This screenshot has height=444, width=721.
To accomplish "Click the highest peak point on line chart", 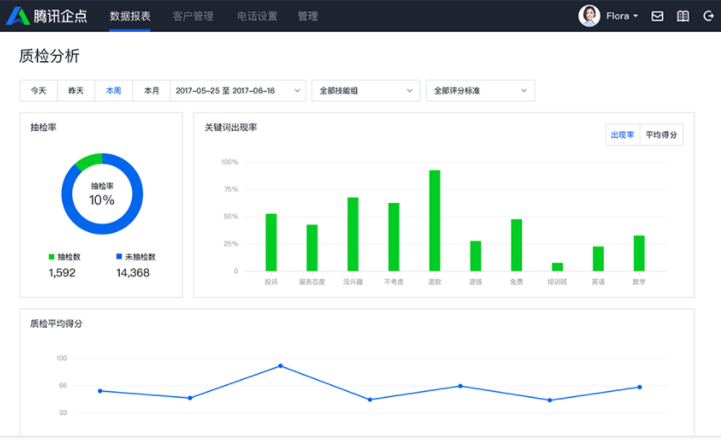I will (x=280, y=366).
